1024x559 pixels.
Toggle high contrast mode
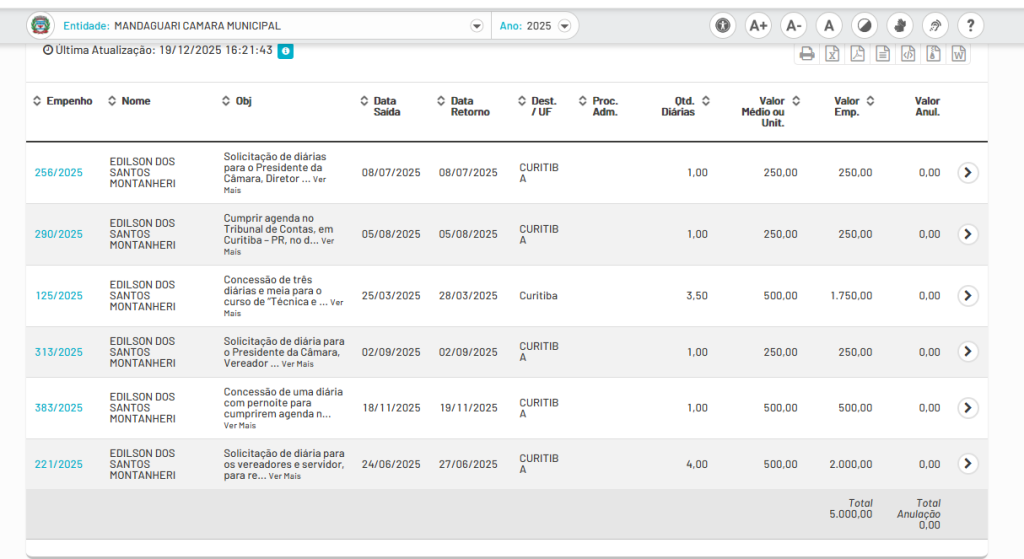864,26
